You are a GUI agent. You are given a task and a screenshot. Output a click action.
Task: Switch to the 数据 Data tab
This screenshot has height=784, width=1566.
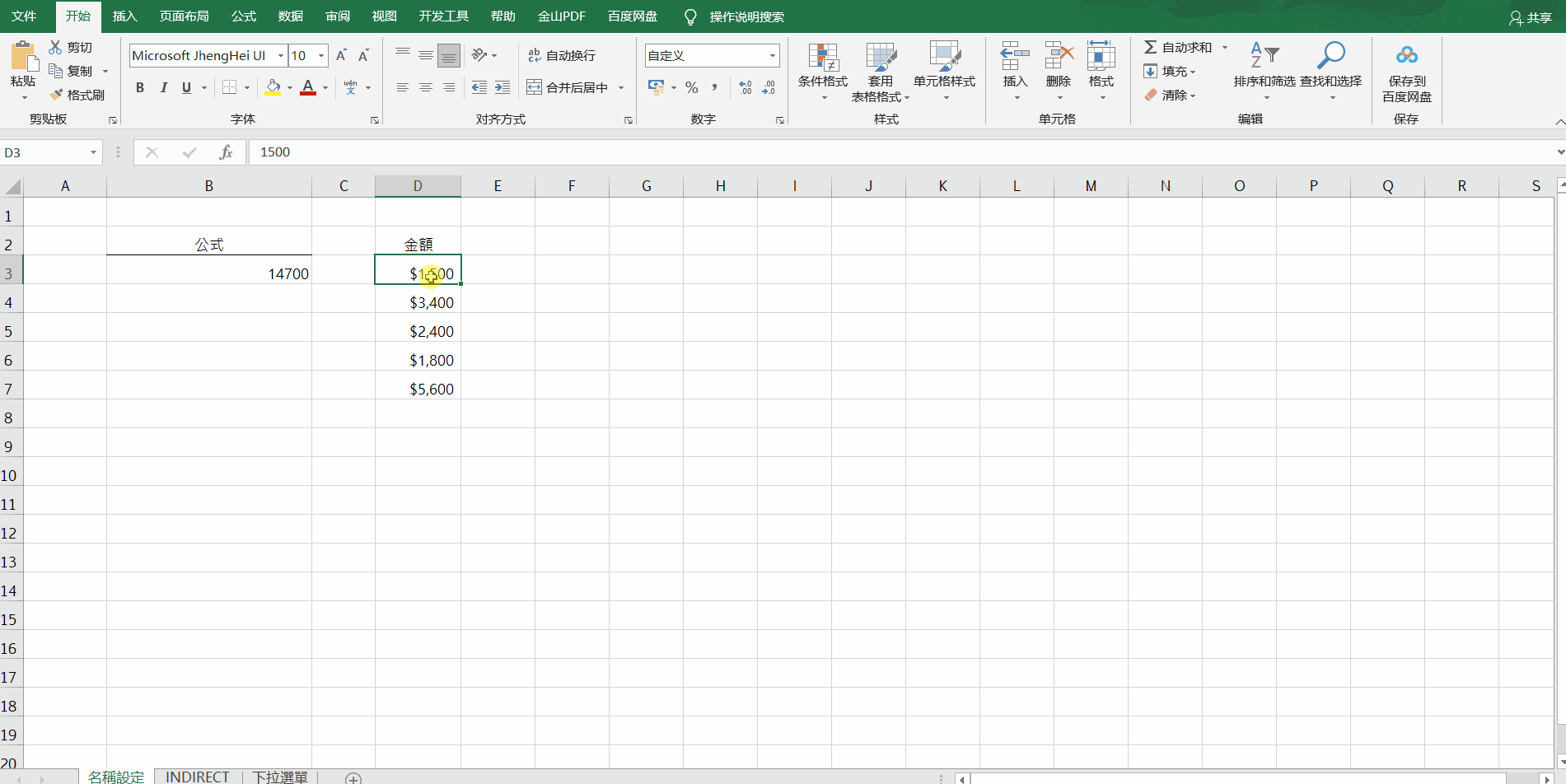tap(290, 16)
